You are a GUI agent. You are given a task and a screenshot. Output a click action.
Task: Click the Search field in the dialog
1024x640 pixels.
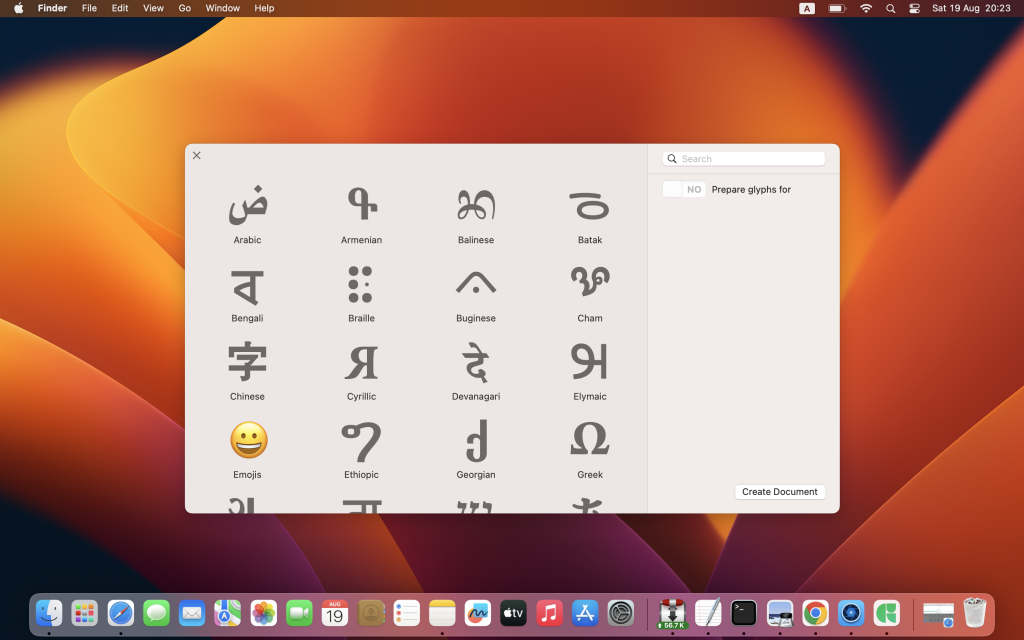click(x=744, y=159)
